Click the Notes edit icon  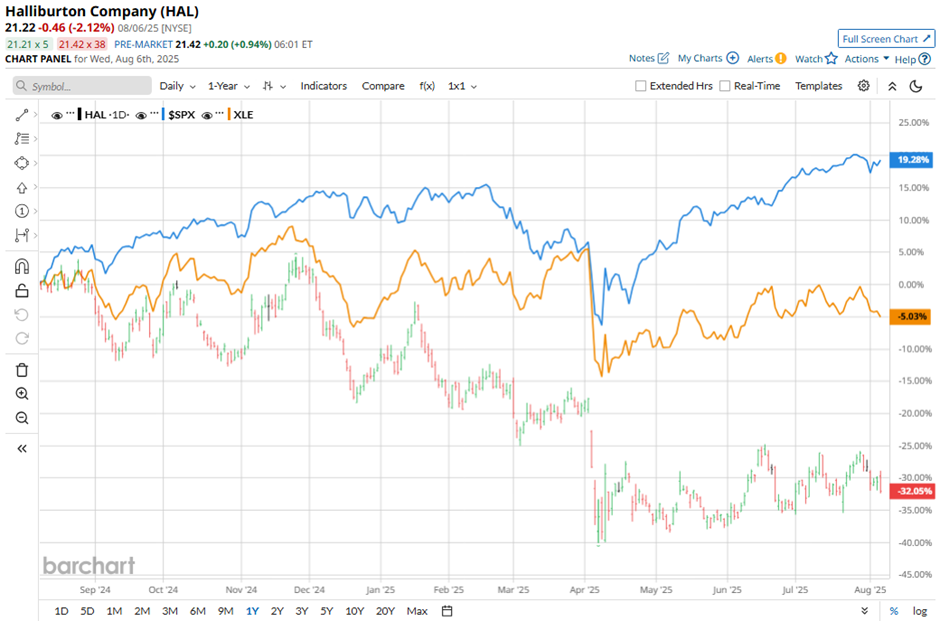[x=663, y=58]
